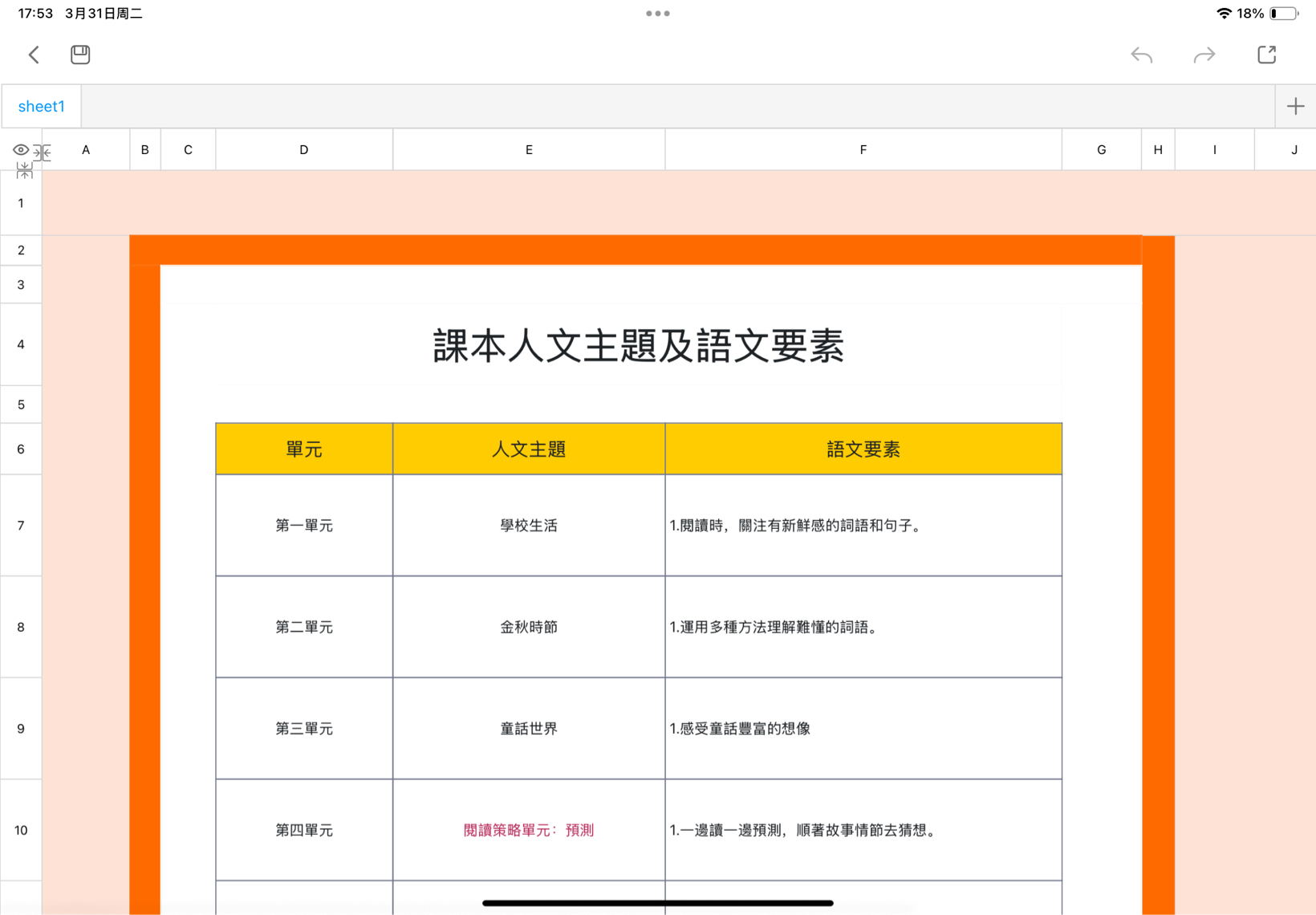
Task: Open the share/export icon
Action: coord(1267,55)
